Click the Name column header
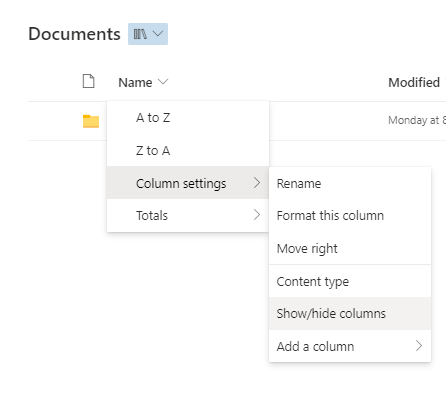This screenshot has width=446, height=416. (143, 82)
